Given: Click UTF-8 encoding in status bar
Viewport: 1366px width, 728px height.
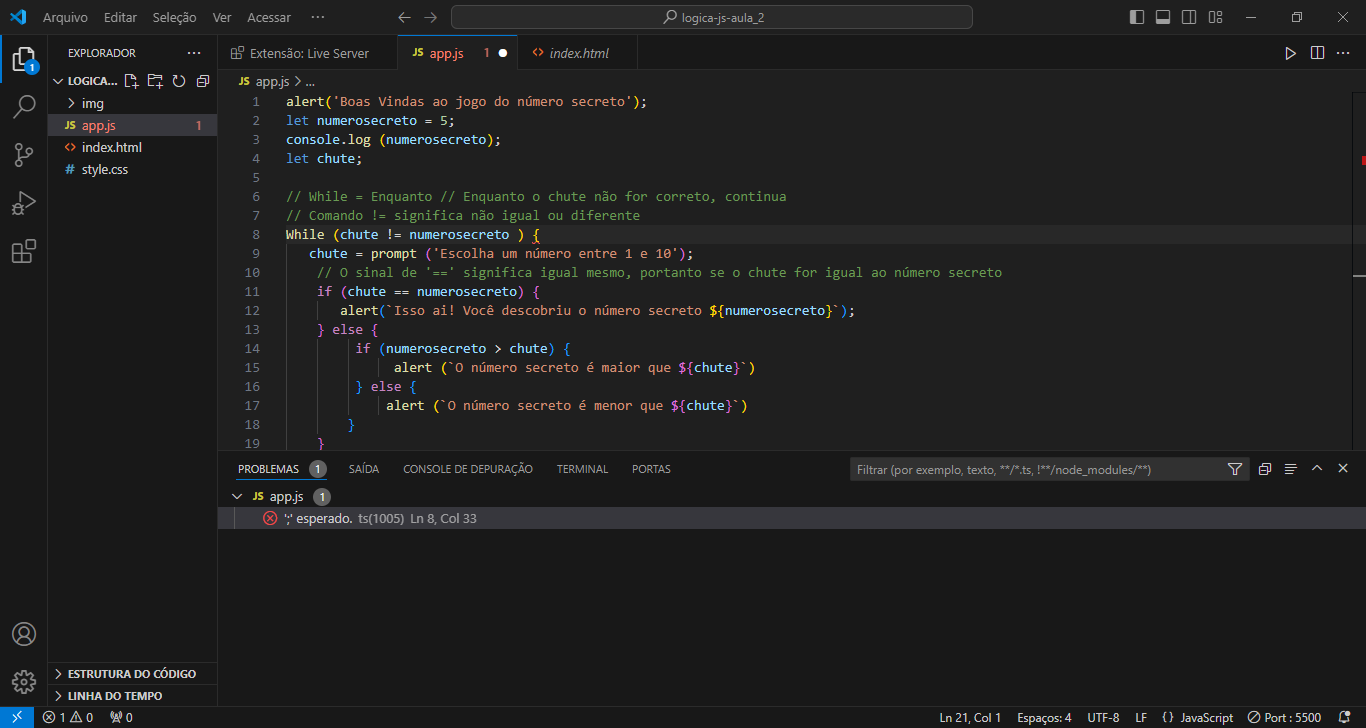Looking at the screenshot, I should point(1103,717).
